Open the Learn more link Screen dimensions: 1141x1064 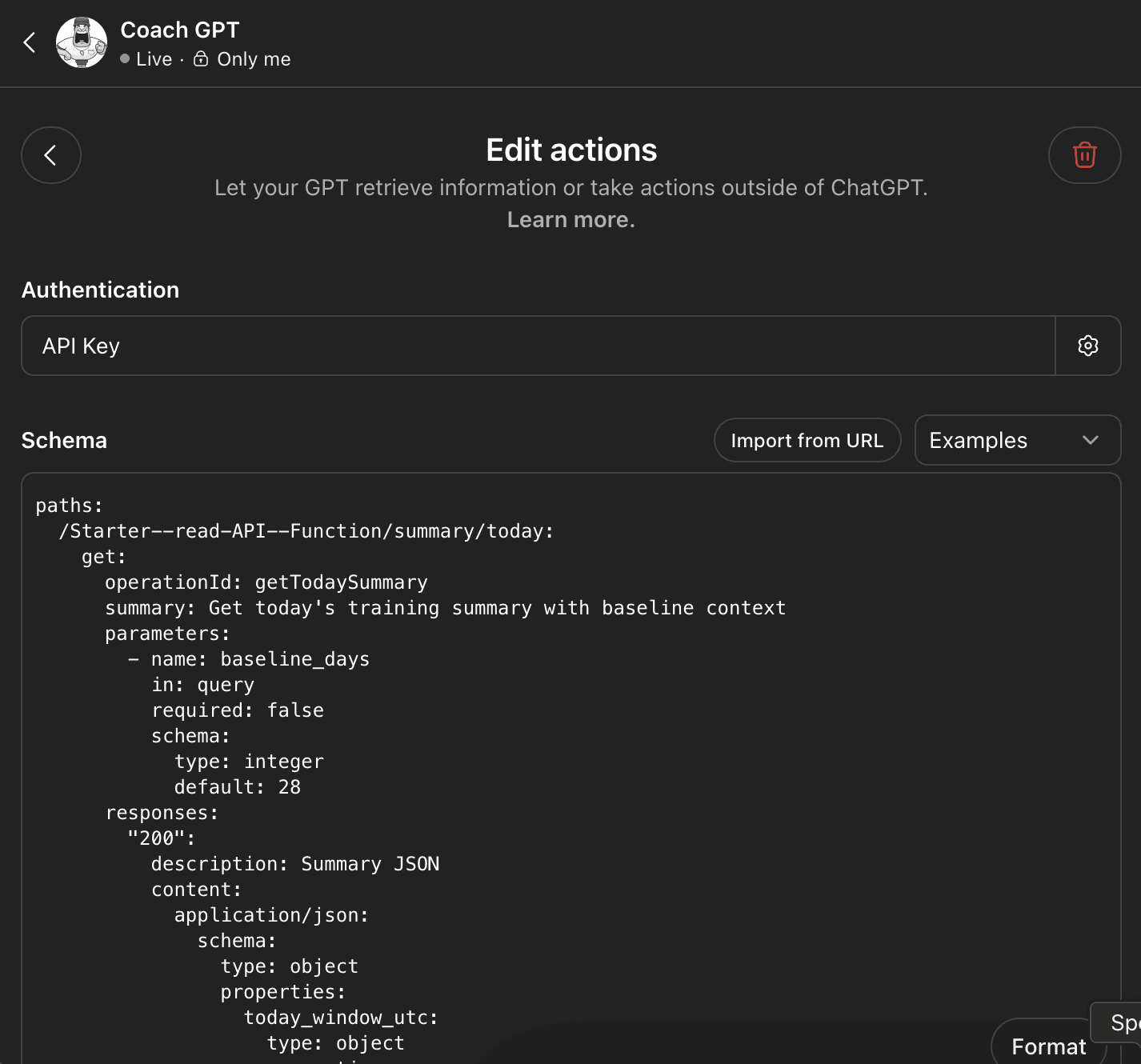pyautogui.click(x=570, y=220)
